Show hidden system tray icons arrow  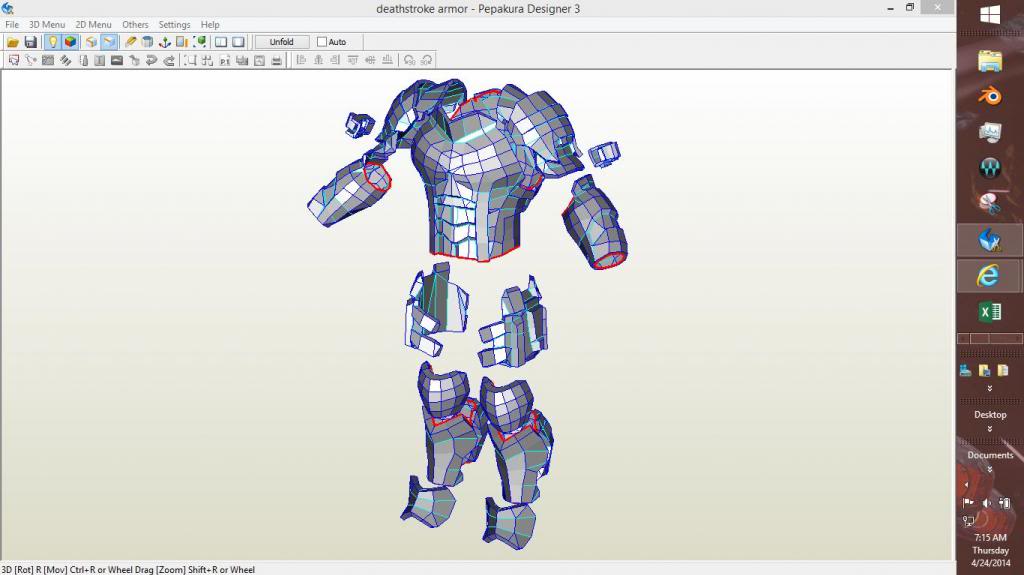(967, 485)
